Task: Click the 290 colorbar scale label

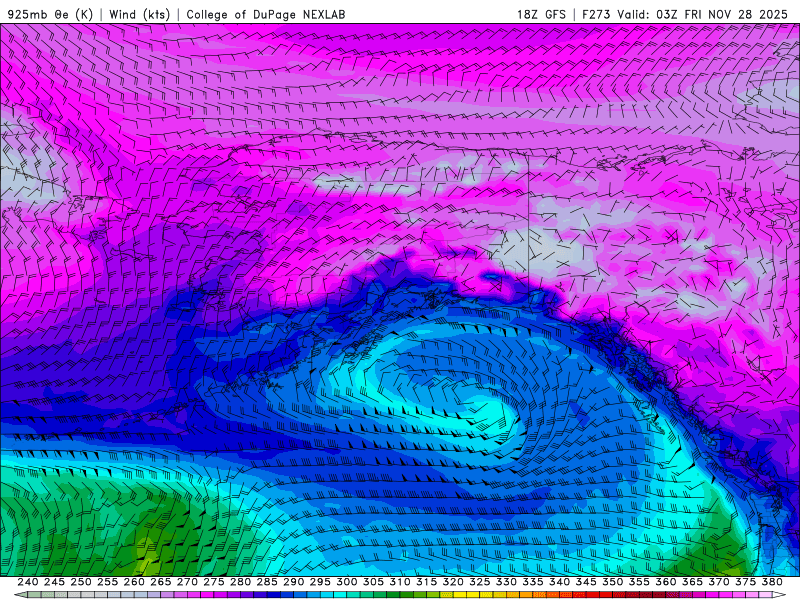Action: click(x=293, y=582)
